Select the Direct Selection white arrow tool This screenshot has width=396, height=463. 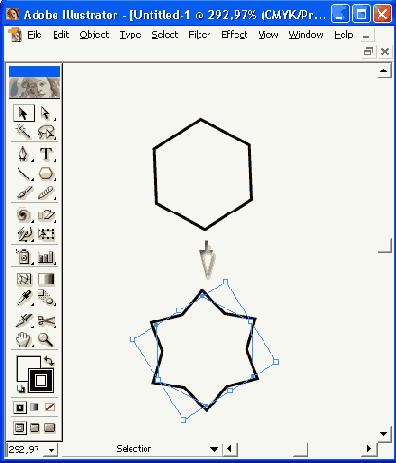pyautogui.click(x=46, y=113)
